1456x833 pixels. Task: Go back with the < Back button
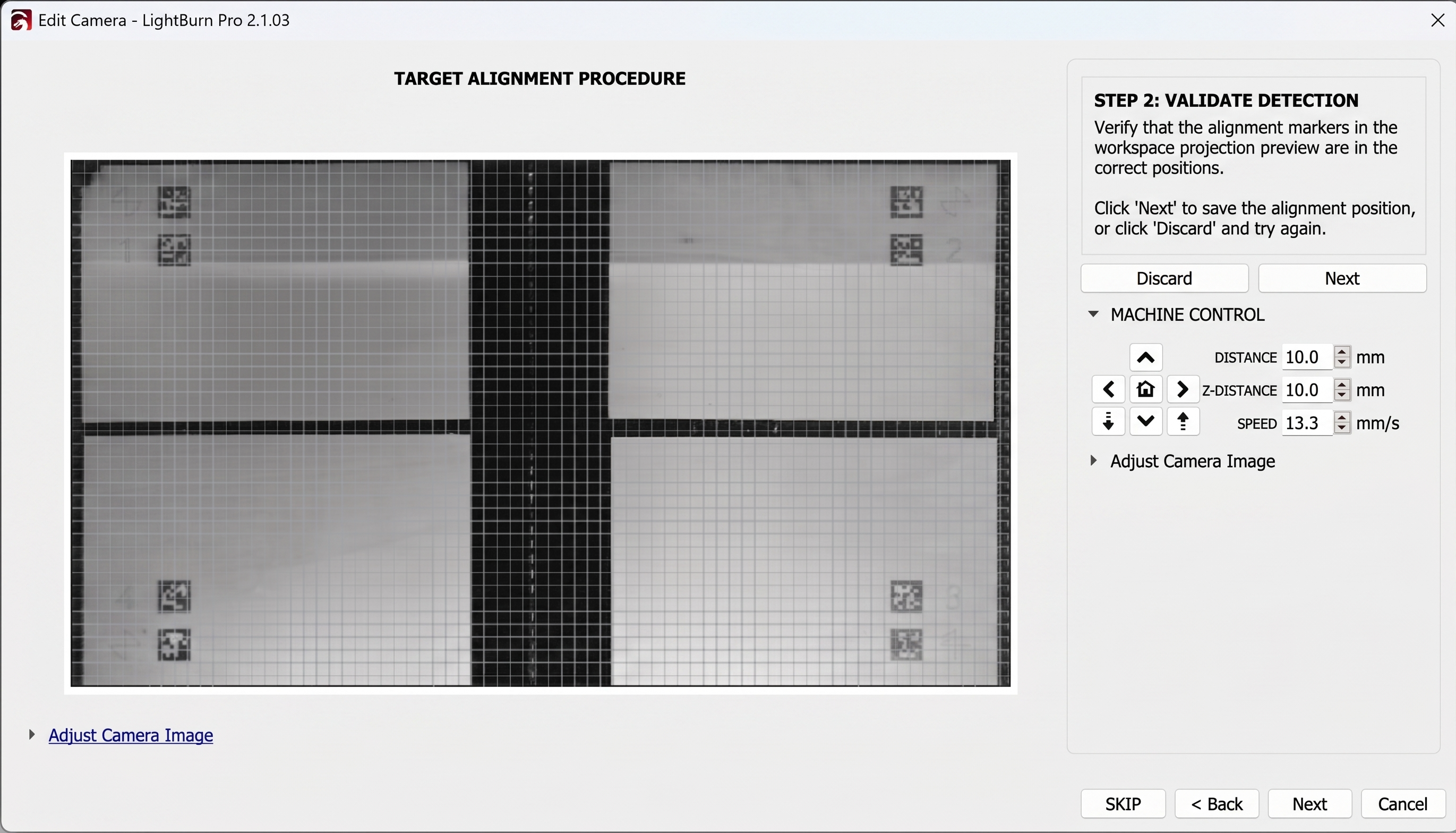pyautogui.click(x=1217, y=804)
